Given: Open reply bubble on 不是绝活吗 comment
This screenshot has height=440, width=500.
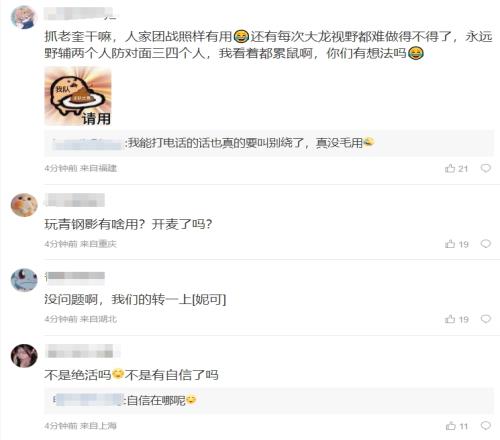Looking at the screenshot, I should click(x=486, y=425).
